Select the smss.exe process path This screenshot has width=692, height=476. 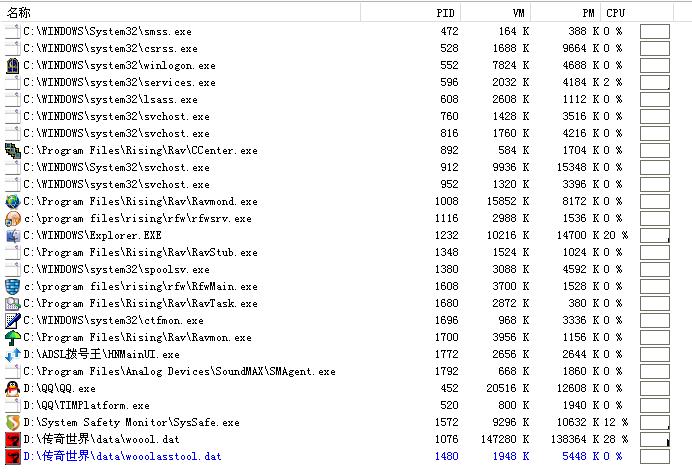[x=107, y=32]
